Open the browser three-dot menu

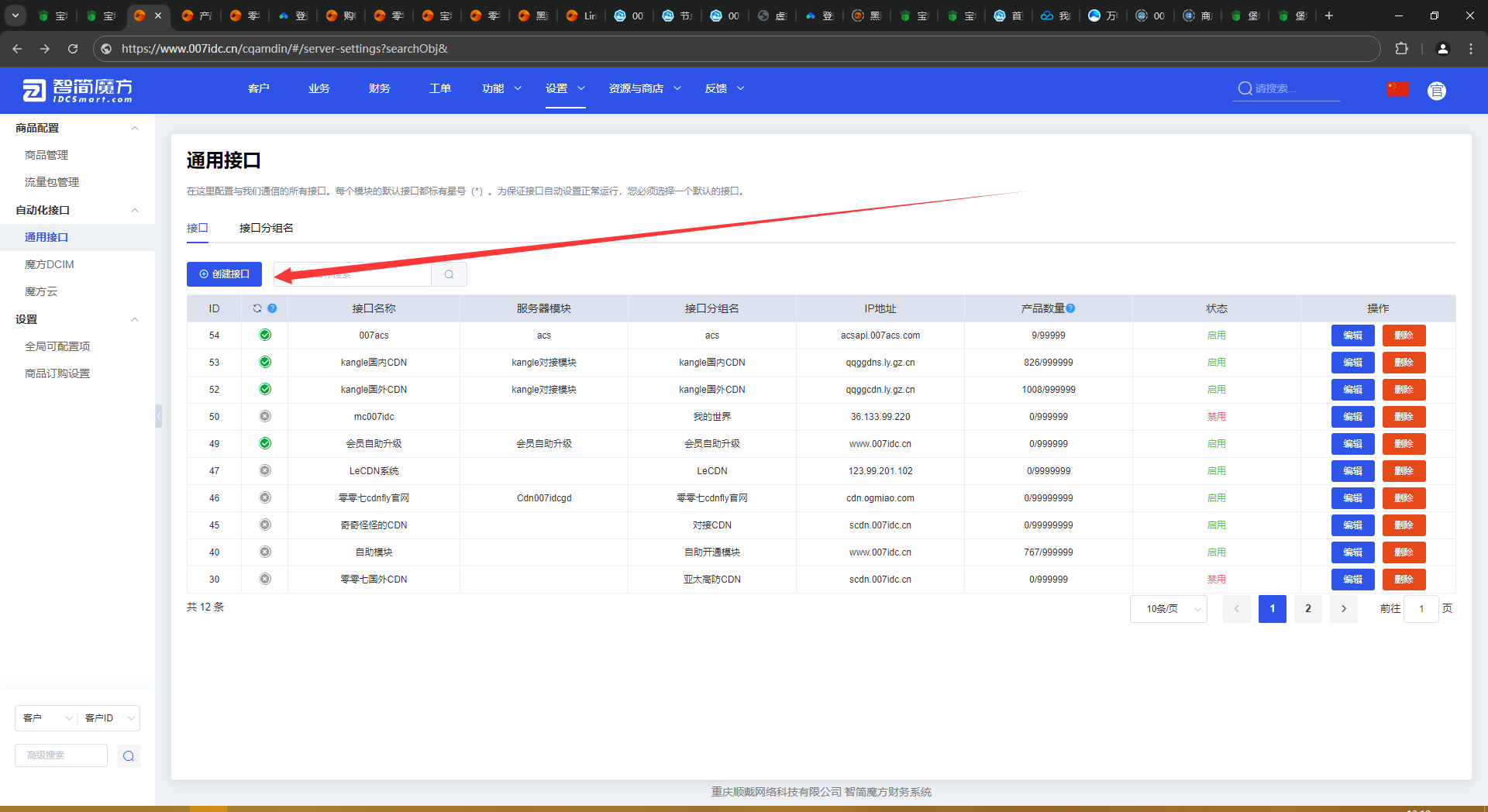(x=1471, y=49)
